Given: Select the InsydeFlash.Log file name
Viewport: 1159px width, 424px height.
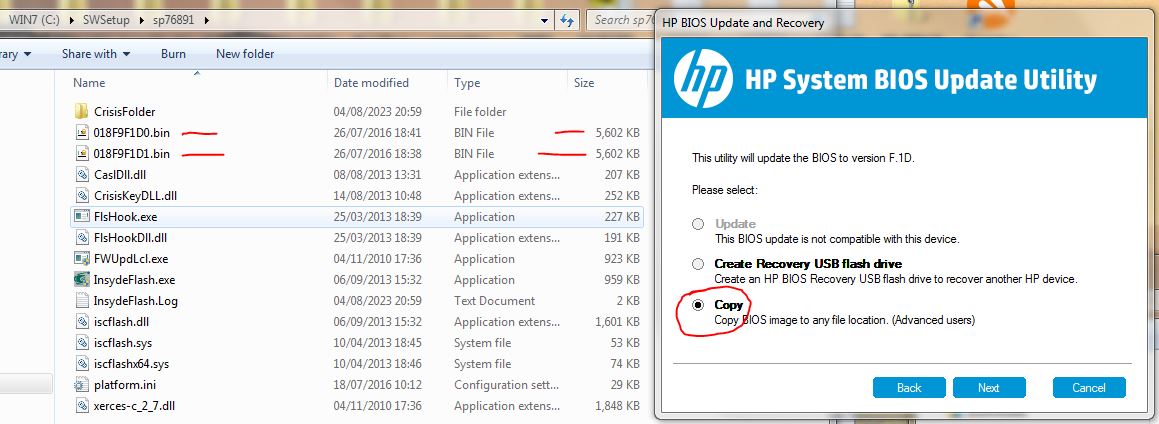Looking at the screenshot, I should (x=135, y=301).
